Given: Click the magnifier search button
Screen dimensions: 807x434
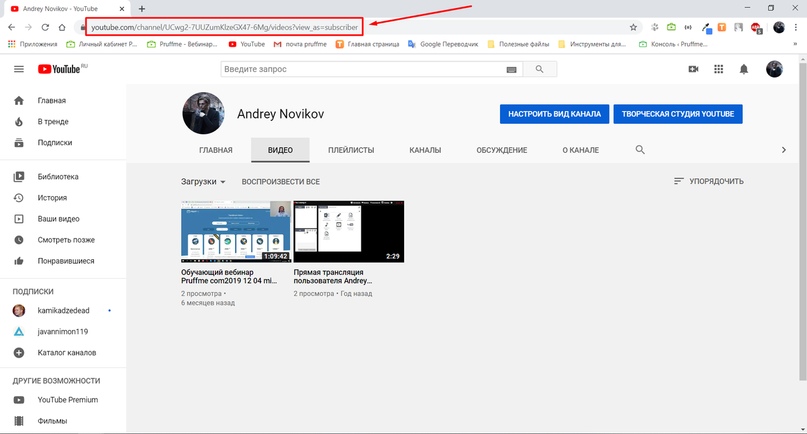Looking at the screenshot, I should 539,69.
